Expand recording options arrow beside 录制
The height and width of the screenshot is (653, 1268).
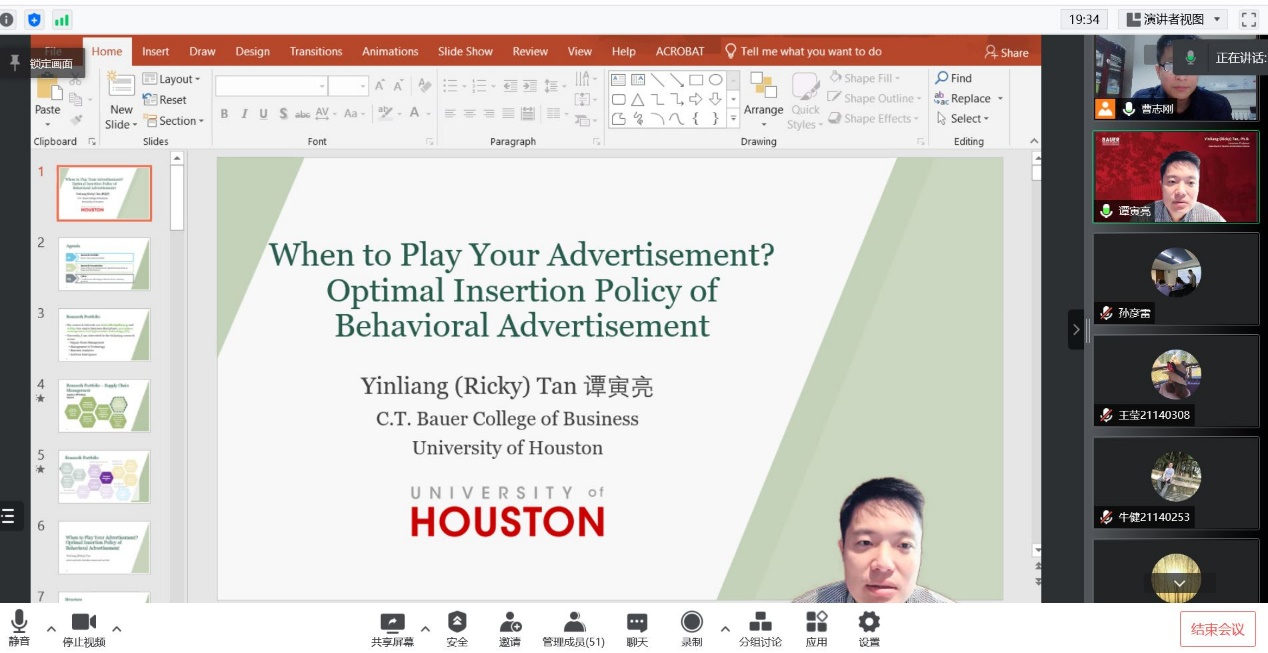725,629
